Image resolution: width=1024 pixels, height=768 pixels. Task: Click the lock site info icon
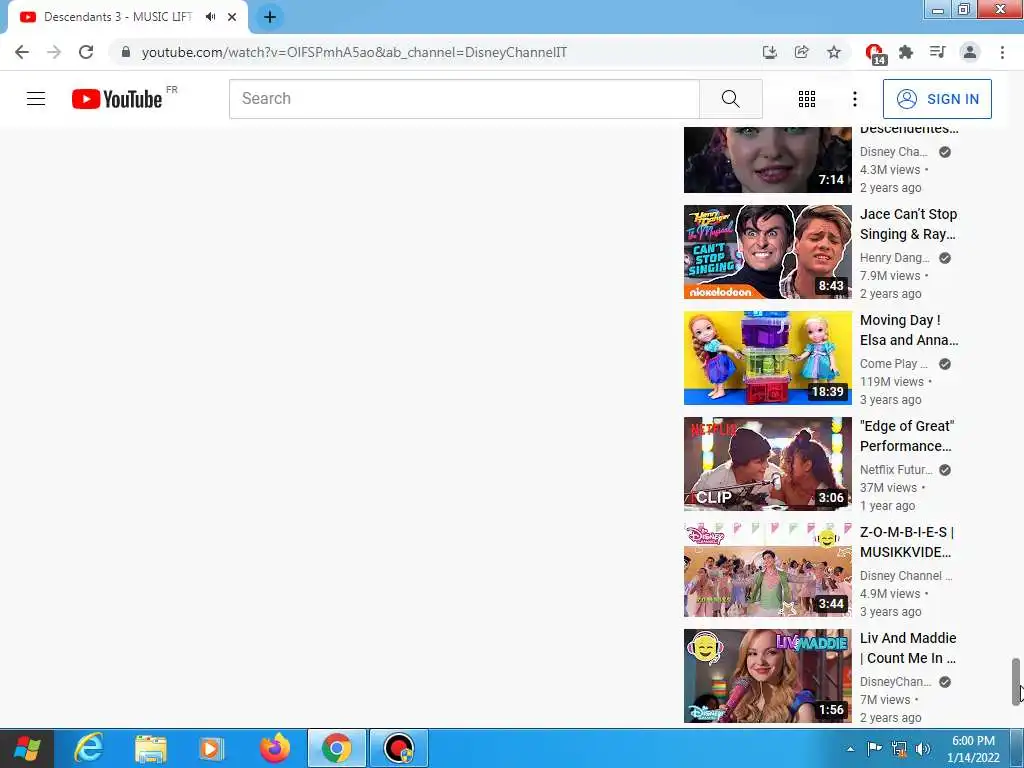(126, 52)
